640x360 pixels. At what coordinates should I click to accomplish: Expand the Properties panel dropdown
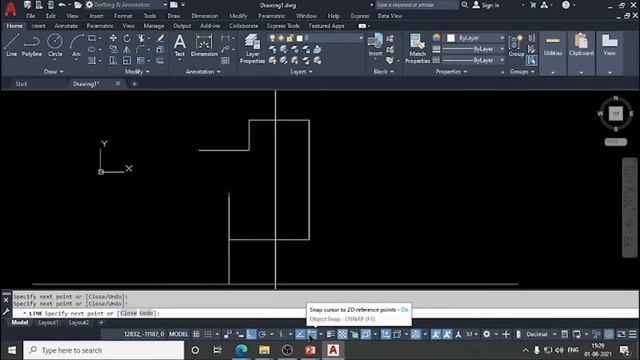pyautogui.click(x=451, y=71)
